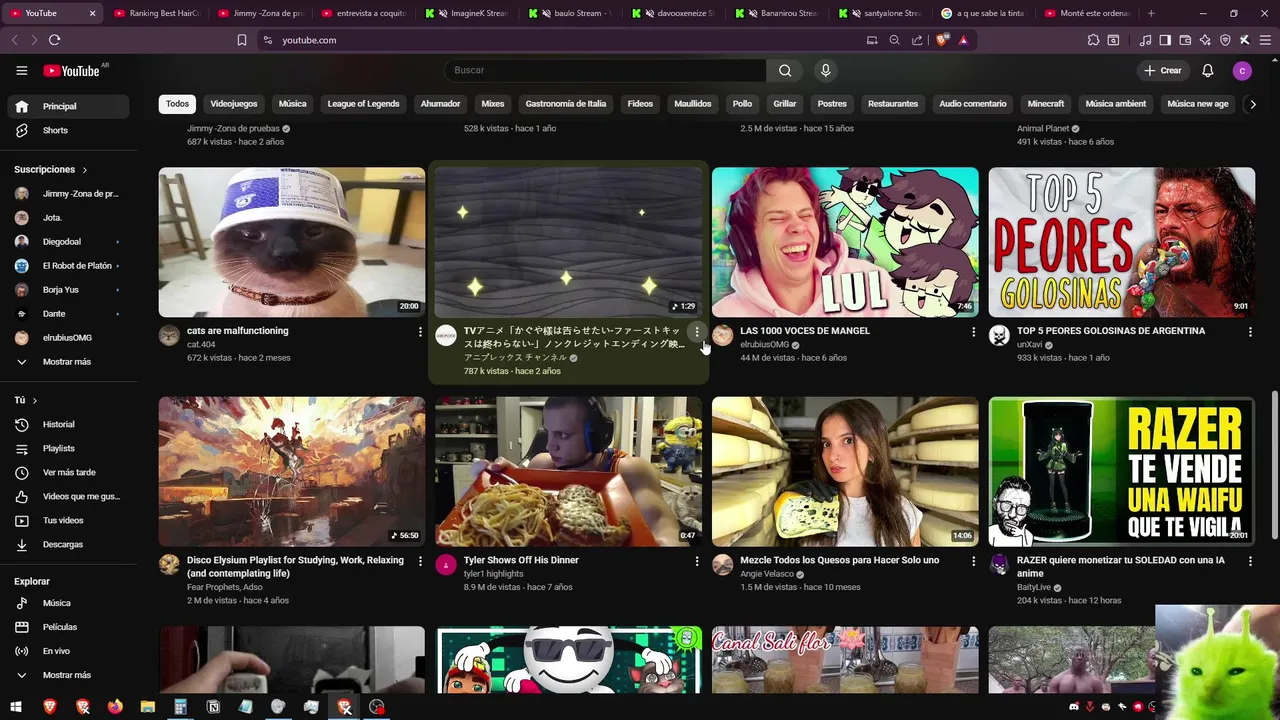Select the Minecraft filter chip
This screenshot has height=720, width=1280.
1046,104
